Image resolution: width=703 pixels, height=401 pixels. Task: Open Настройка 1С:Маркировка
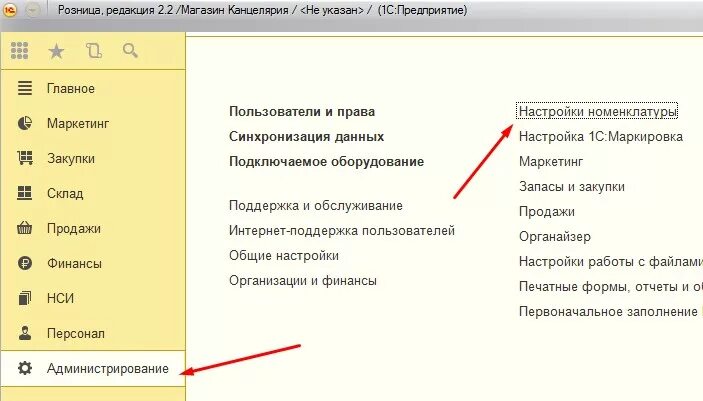(x=601, y=136)
